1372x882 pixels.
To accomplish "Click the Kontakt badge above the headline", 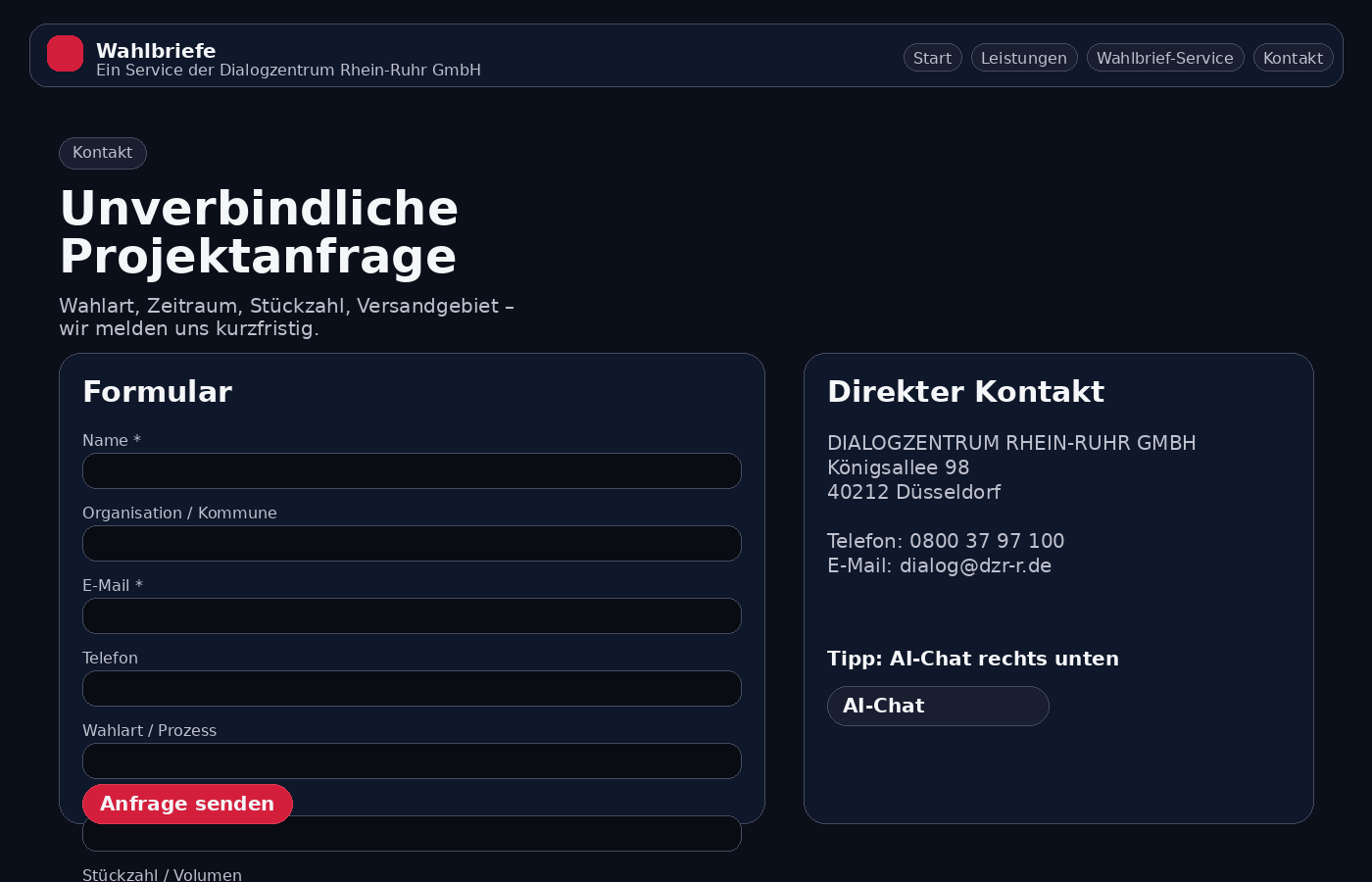I will (x=102, y=153).
